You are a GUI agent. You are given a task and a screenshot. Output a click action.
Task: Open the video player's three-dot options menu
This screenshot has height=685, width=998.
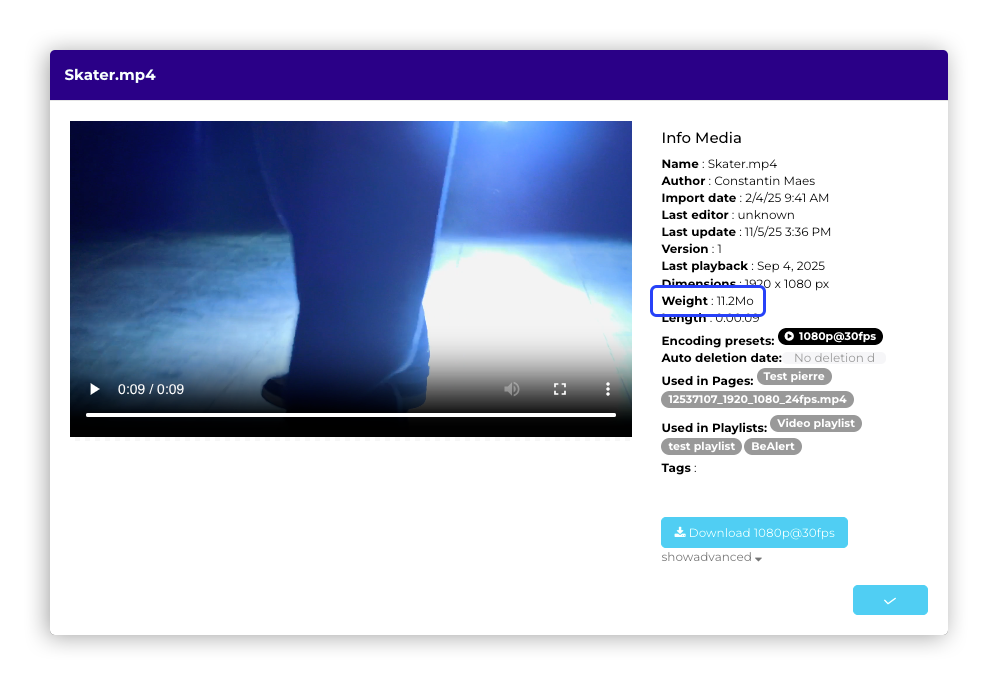point(607,389)
